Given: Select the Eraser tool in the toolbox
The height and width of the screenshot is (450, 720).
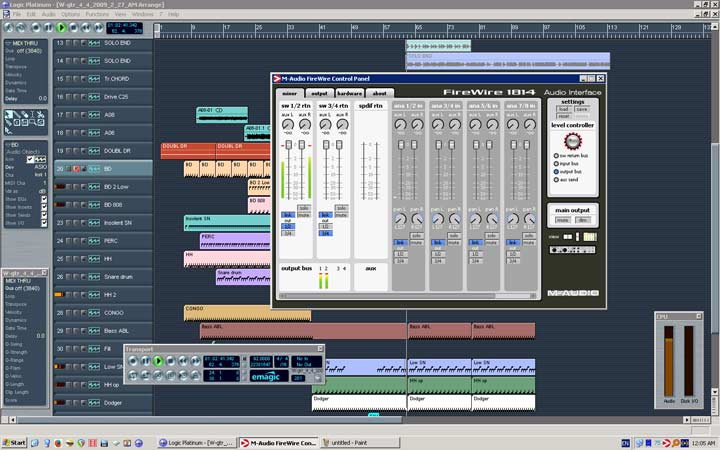Looking at the screenshot, I should (25, 114).
